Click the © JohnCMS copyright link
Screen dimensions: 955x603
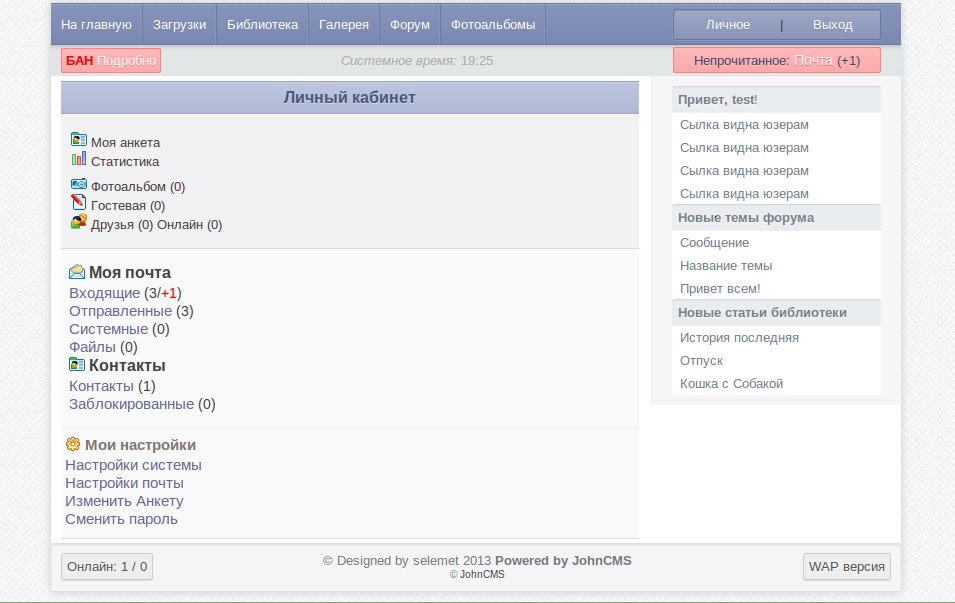point(477,574)
